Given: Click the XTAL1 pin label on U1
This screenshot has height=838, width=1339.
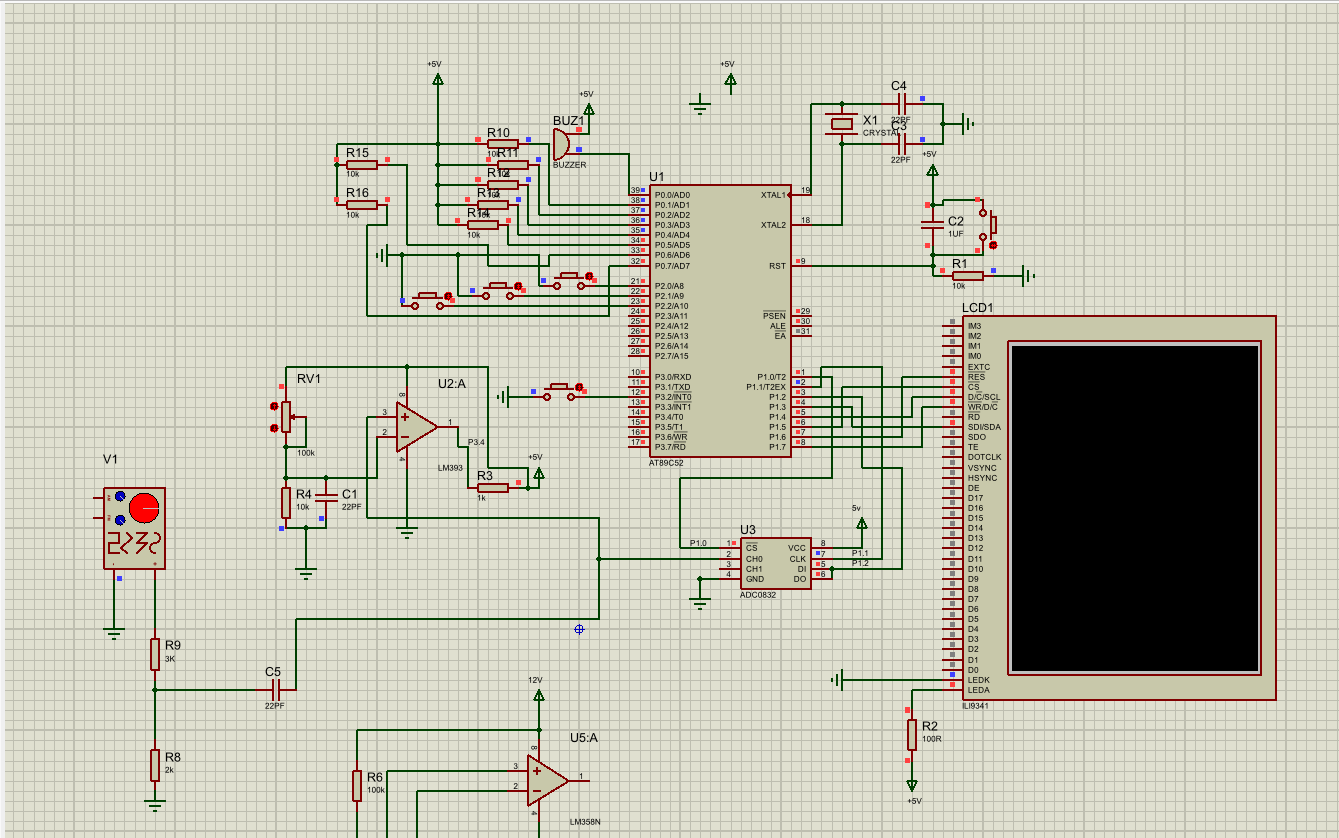Looking at the screenshot, I should tap(773, 194).
